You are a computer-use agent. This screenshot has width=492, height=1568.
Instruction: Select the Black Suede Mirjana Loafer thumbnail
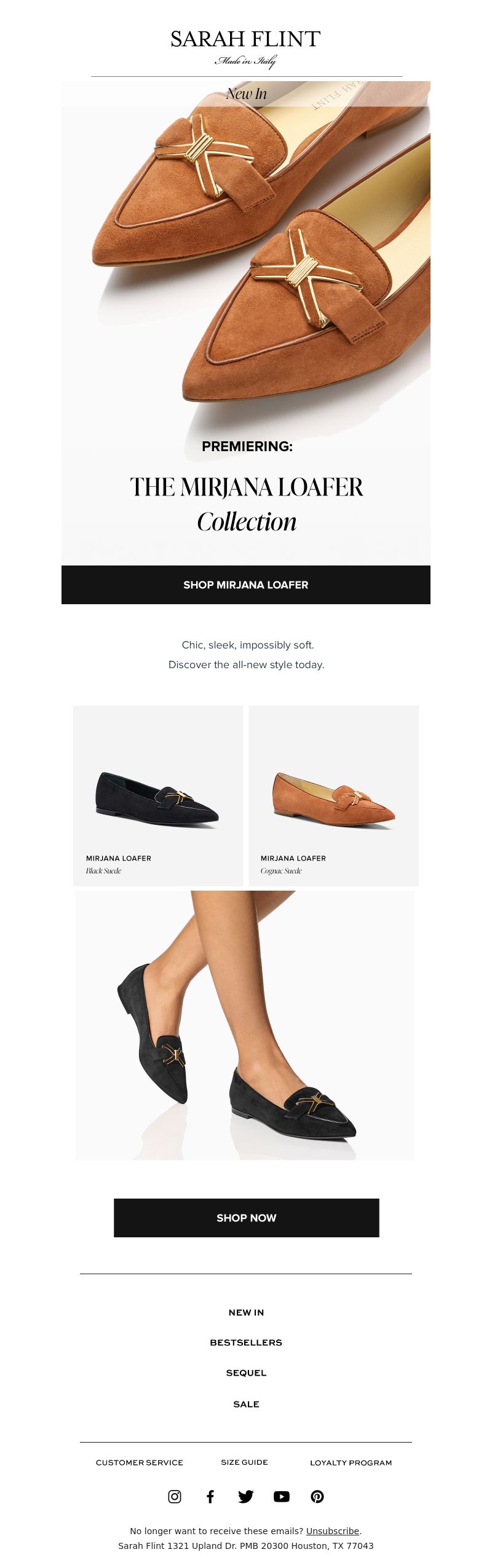tap(158, 796)
